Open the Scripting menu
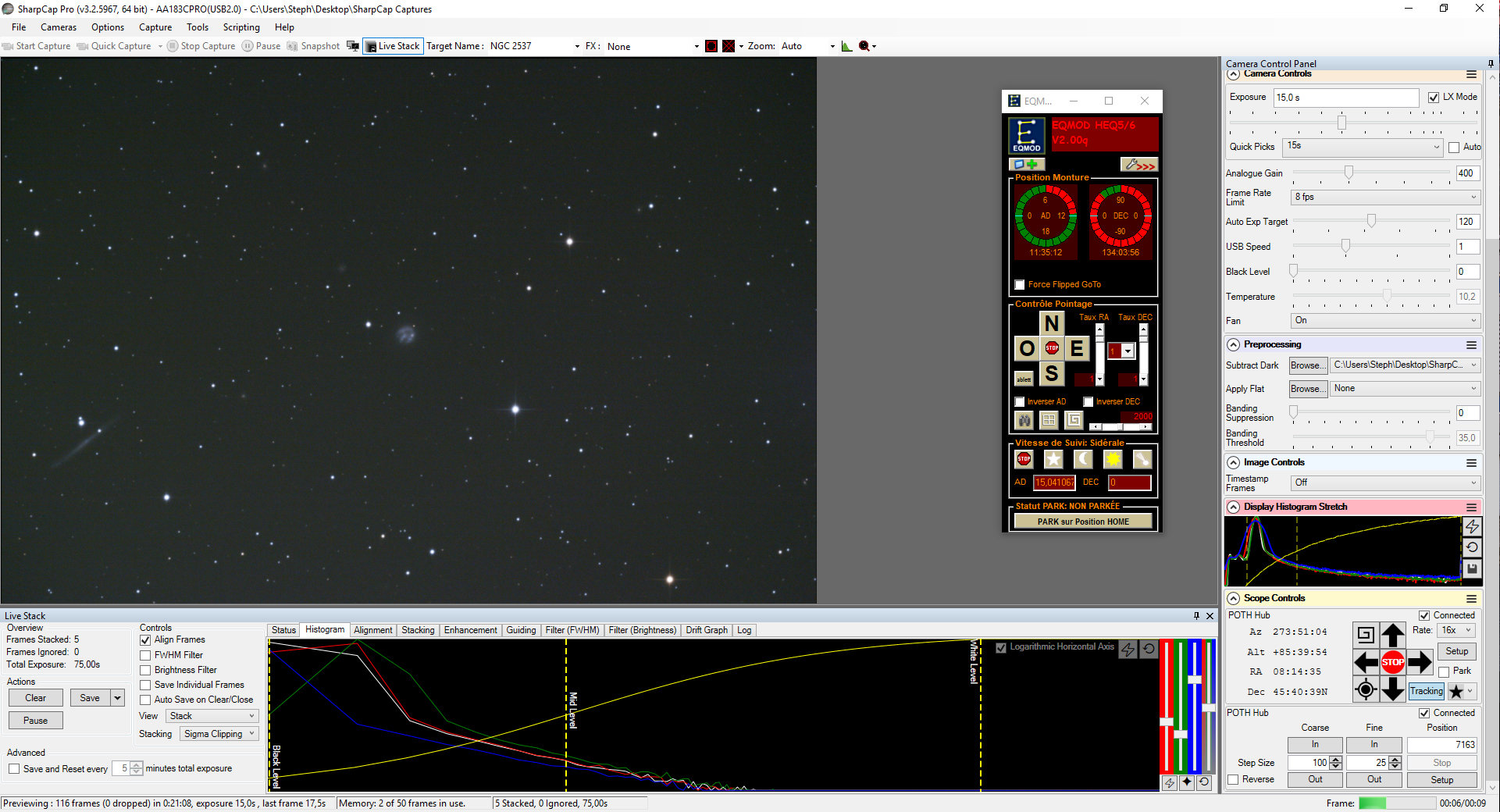 [241, 27]
